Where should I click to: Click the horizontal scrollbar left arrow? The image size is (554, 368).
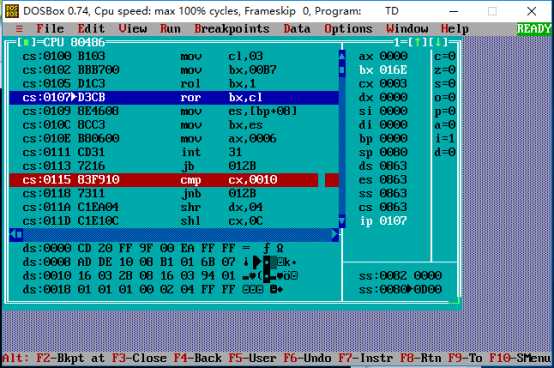click(13, 235)
